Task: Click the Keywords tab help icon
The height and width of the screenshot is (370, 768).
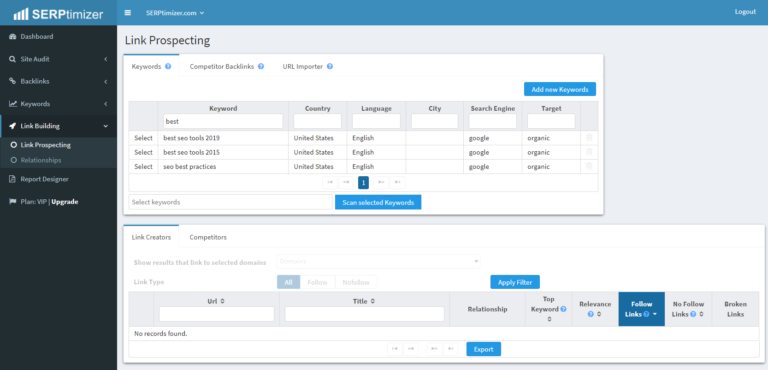Action: pos(168,67)
